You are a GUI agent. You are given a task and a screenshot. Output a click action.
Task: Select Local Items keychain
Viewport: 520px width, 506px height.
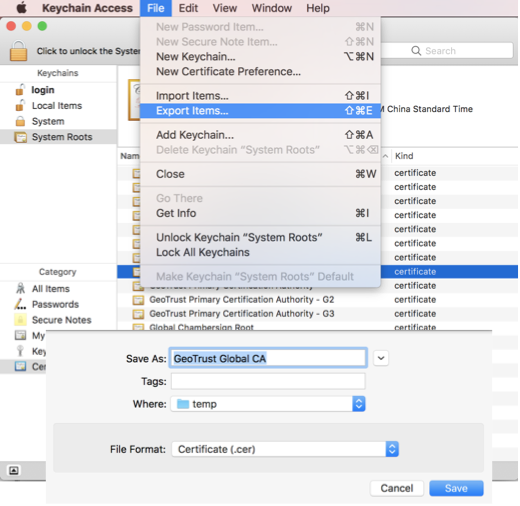(x=57, y=106)
